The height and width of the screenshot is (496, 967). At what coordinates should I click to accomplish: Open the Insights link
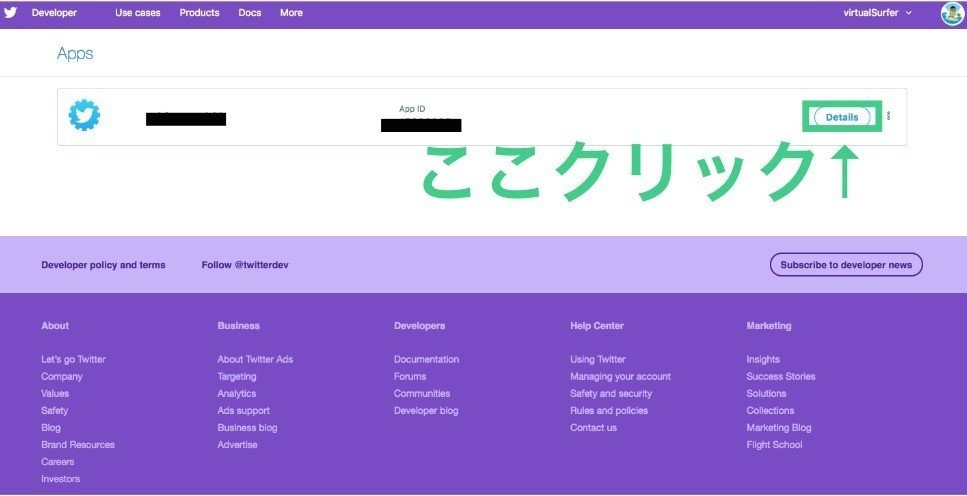point(763,360)
